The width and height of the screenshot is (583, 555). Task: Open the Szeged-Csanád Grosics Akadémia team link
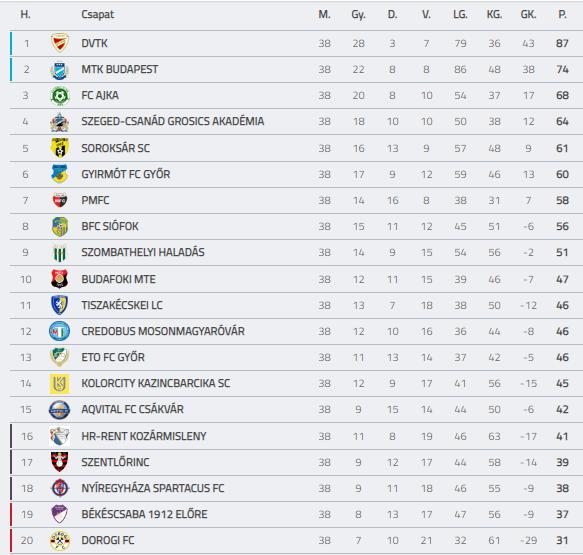173,121
